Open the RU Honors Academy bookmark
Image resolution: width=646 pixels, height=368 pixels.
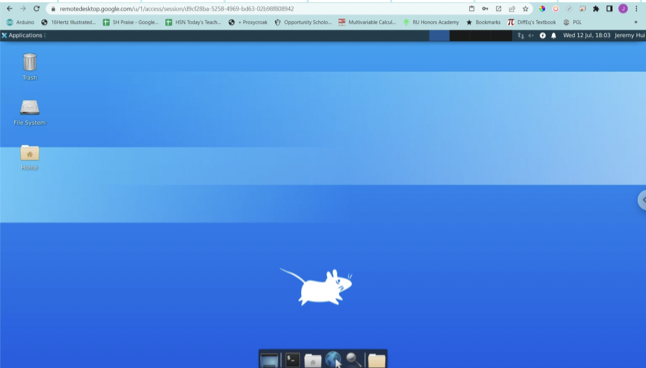[431, 22]
